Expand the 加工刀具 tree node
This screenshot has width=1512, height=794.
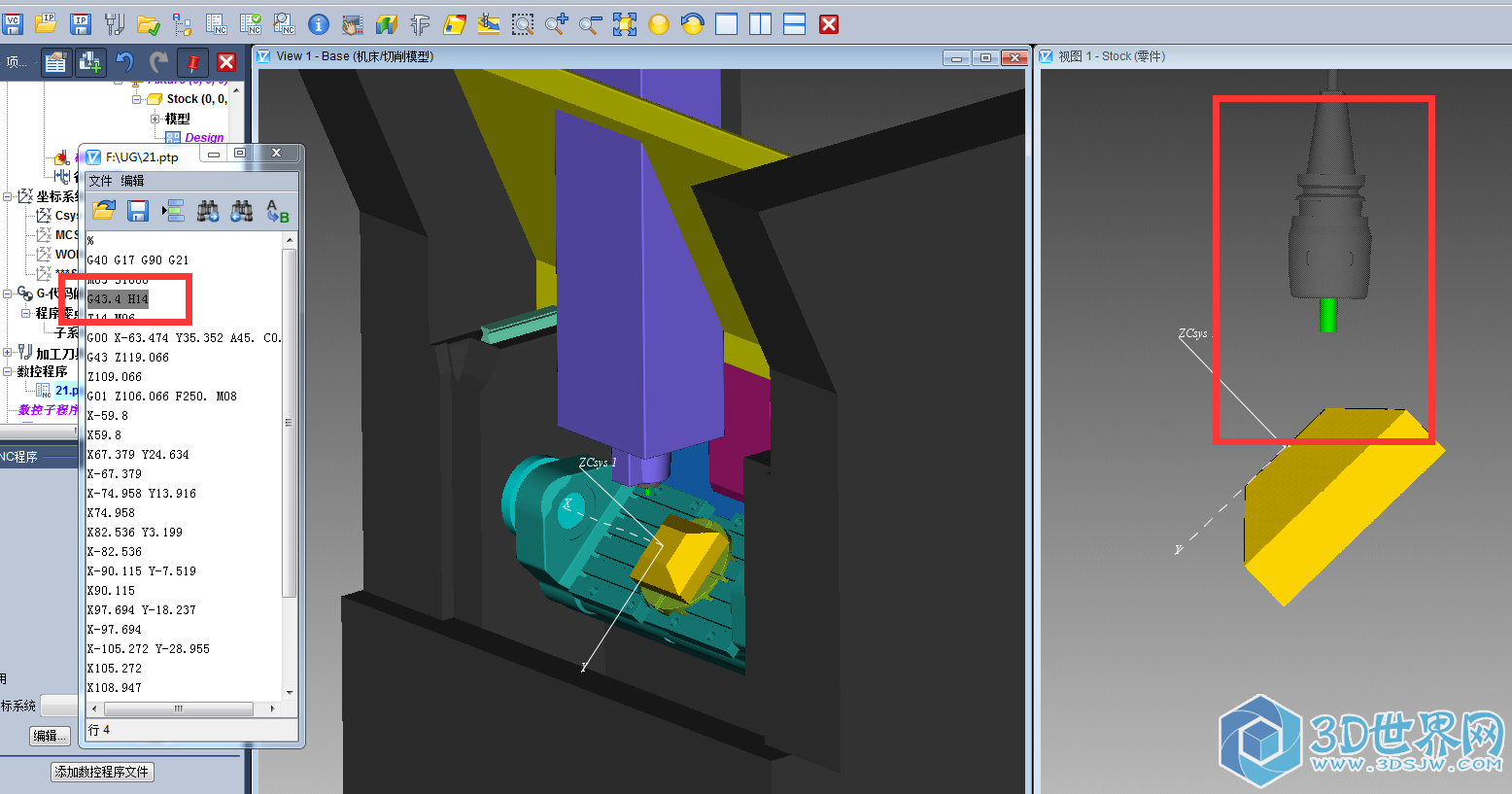point(7,353)
